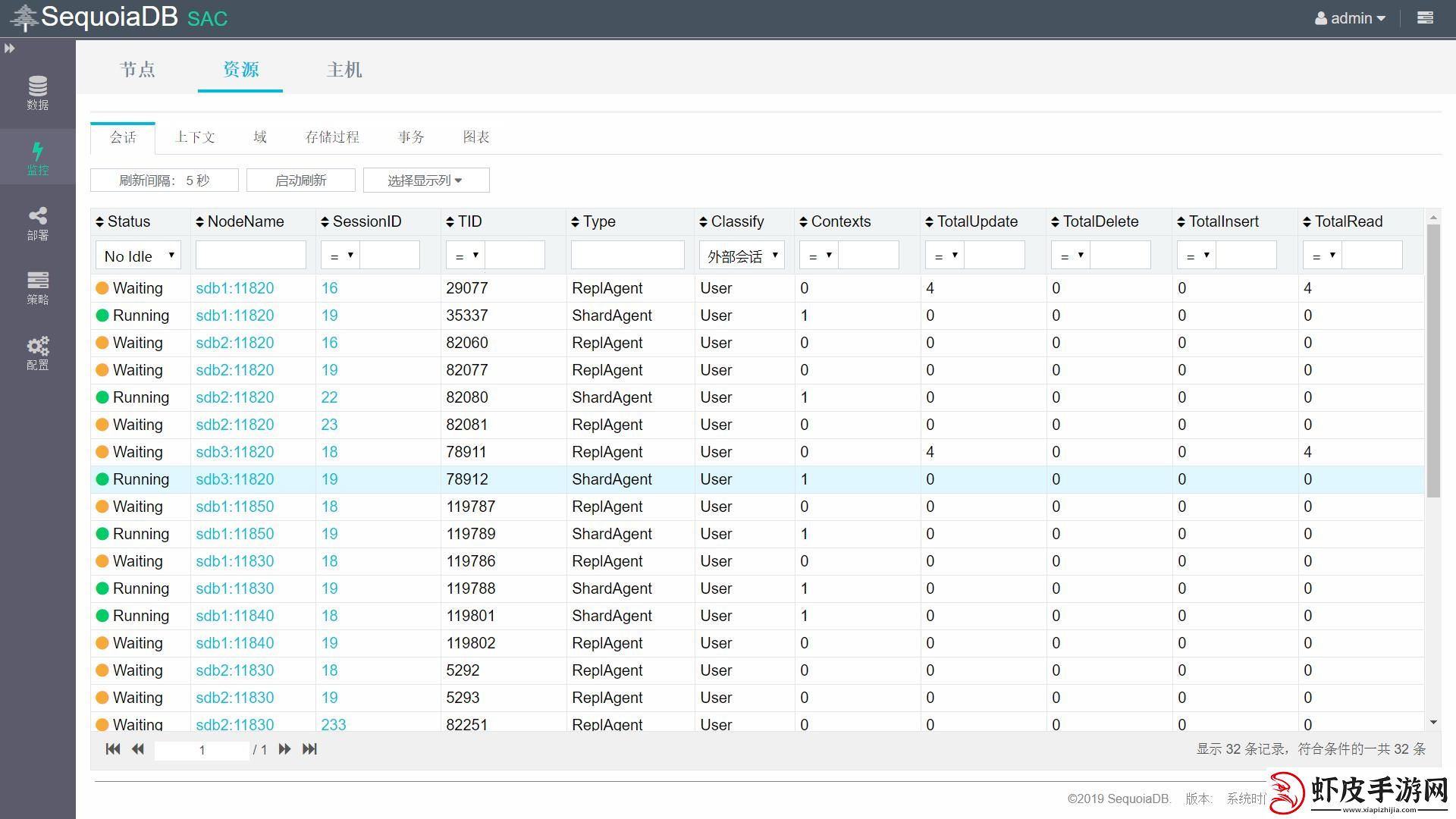The height and width of the screenshot is (819, 1456).
Task: Go to last page icon
Action: [x=309, y=749]
